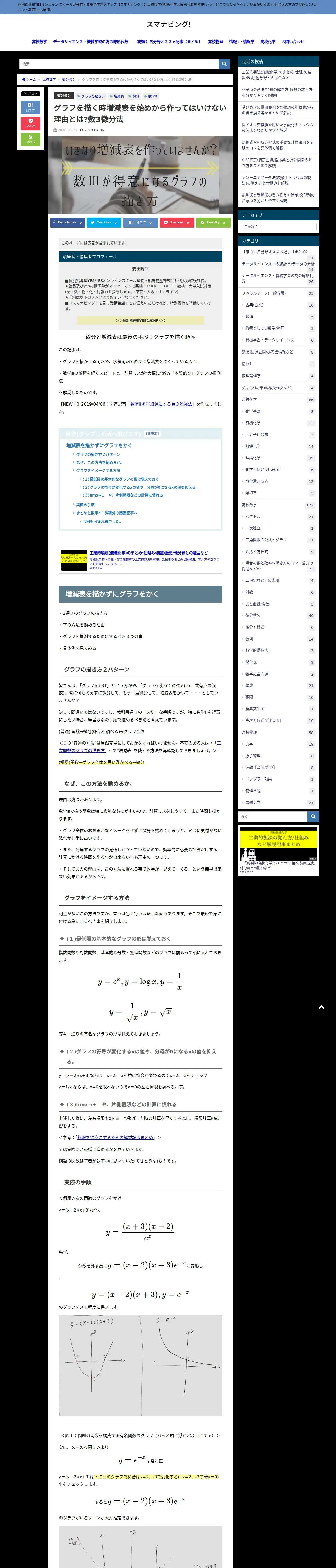Click the 微分 tag
Screen dimensions: 336x1568
click(x=135, y=96)
